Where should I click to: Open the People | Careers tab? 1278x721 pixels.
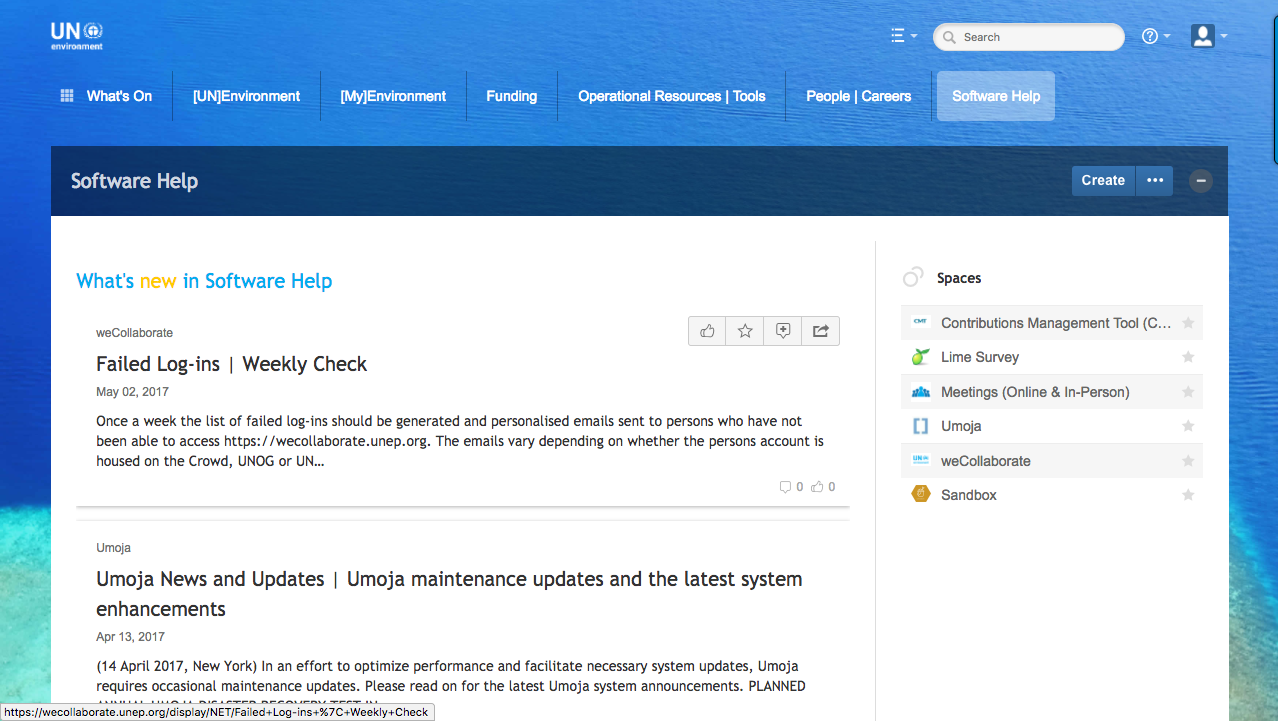[x=859, y=96]
